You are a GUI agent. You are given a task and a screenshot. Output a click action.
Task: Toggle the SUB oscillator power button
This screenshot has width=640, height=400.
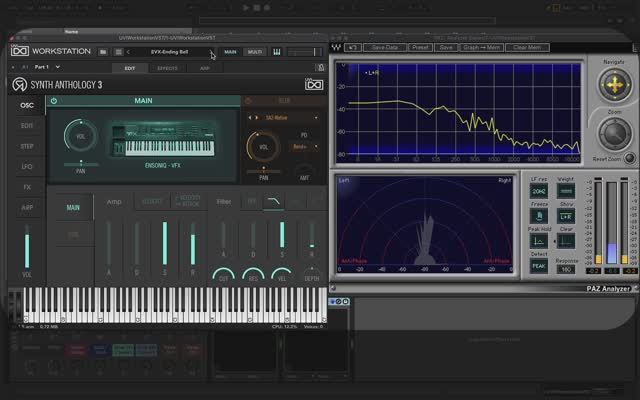coord(248,101)
